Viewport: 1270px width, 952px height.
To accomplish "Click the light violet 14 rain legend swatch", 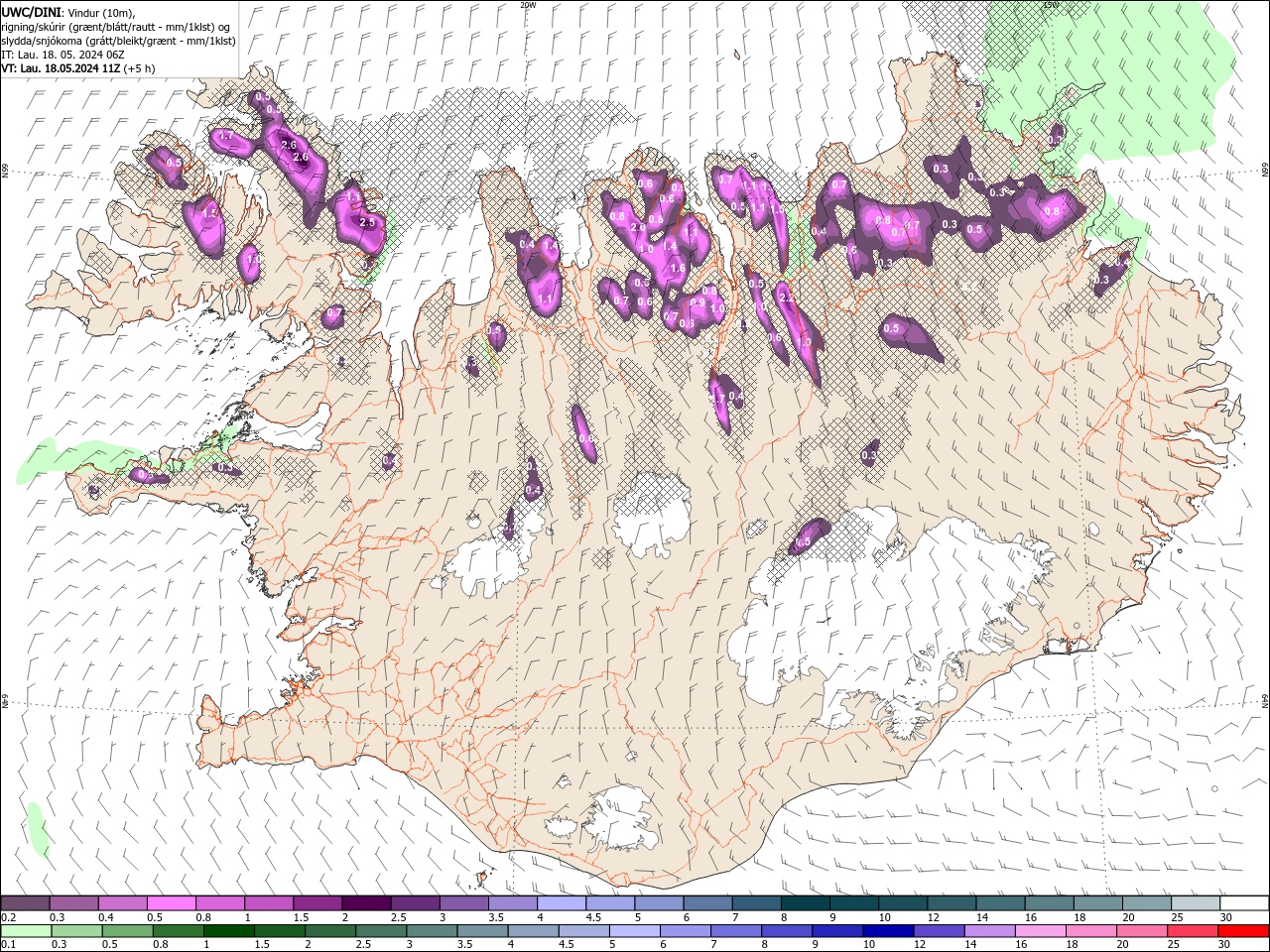I will (x=989, y=931).
